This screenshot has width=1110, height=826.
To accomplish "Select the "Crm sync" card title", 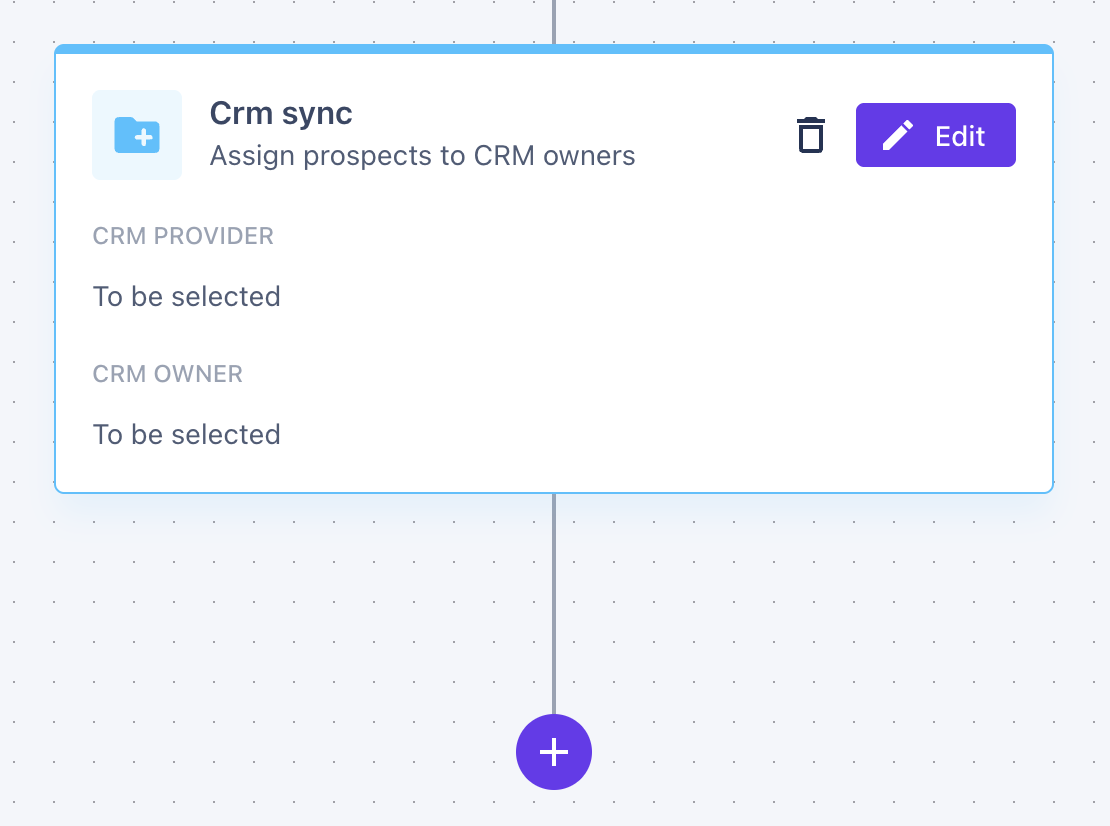I will (281, 114).
